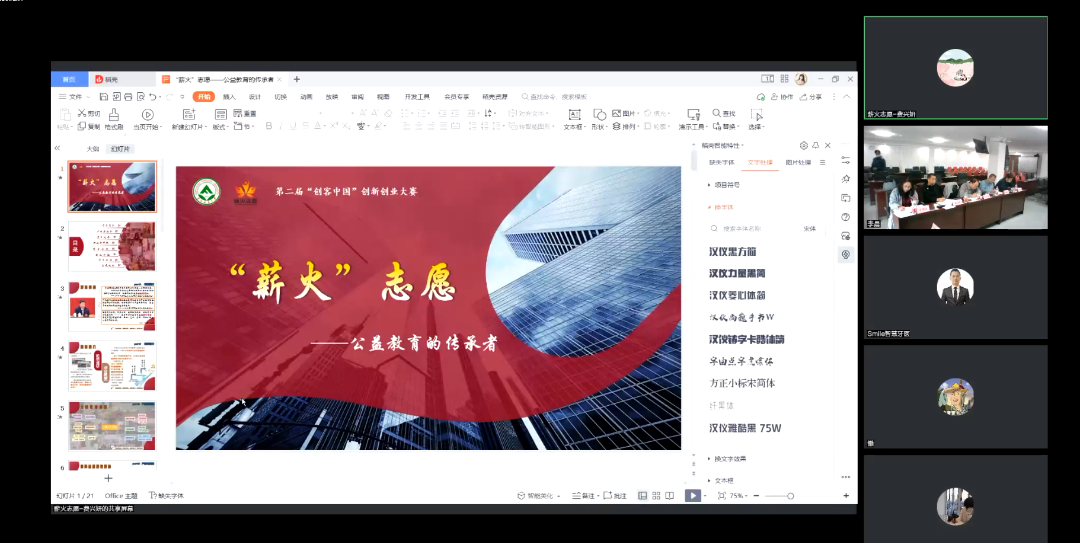This screenshot has width=1080, height=543.
Task: Open the font color dropdown arrow
Action: [324, 126]
